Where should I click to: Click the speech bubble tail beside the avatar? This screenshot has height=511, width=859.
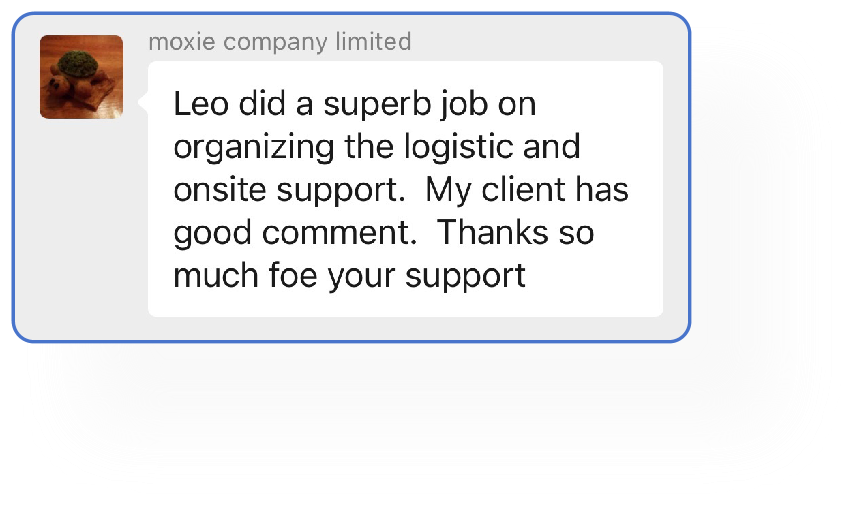click(143, 101)
